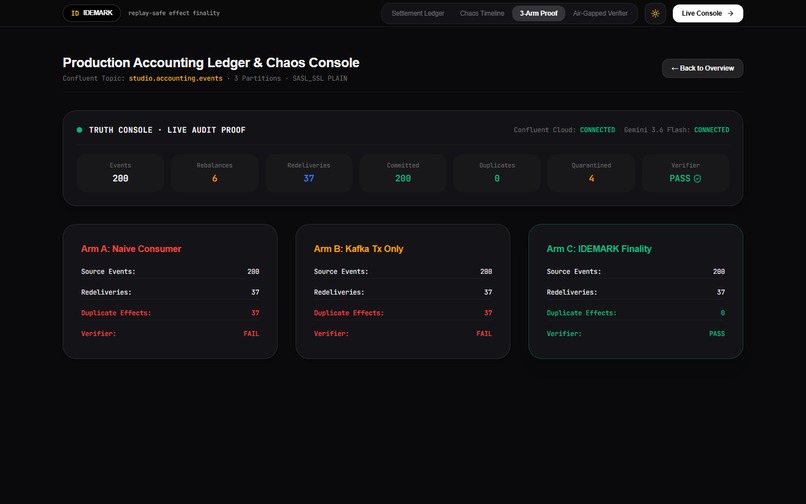Click the SASL_SSL PLAIN label
This screenshot has height=504, width=806.
tap(320, 78)
